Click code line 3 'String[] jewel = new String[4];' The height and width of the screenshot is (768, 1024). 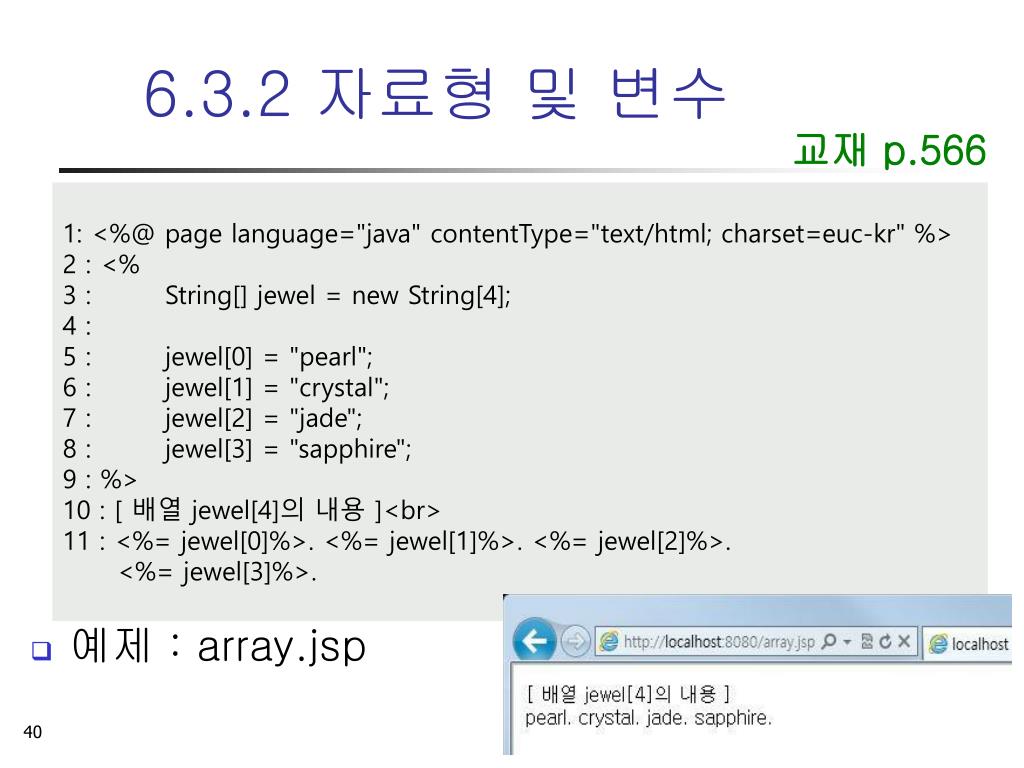(338, 296)
